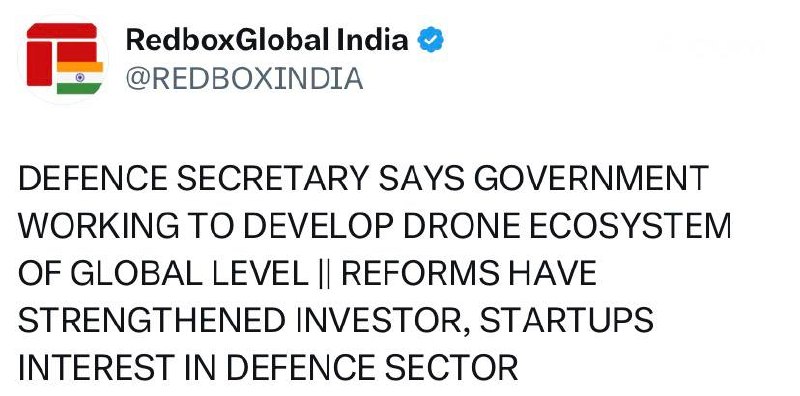Screen dimensions: 800x396
Task: Click the word 'SECRETARY' in the tweet
Action: pos(273,178)
